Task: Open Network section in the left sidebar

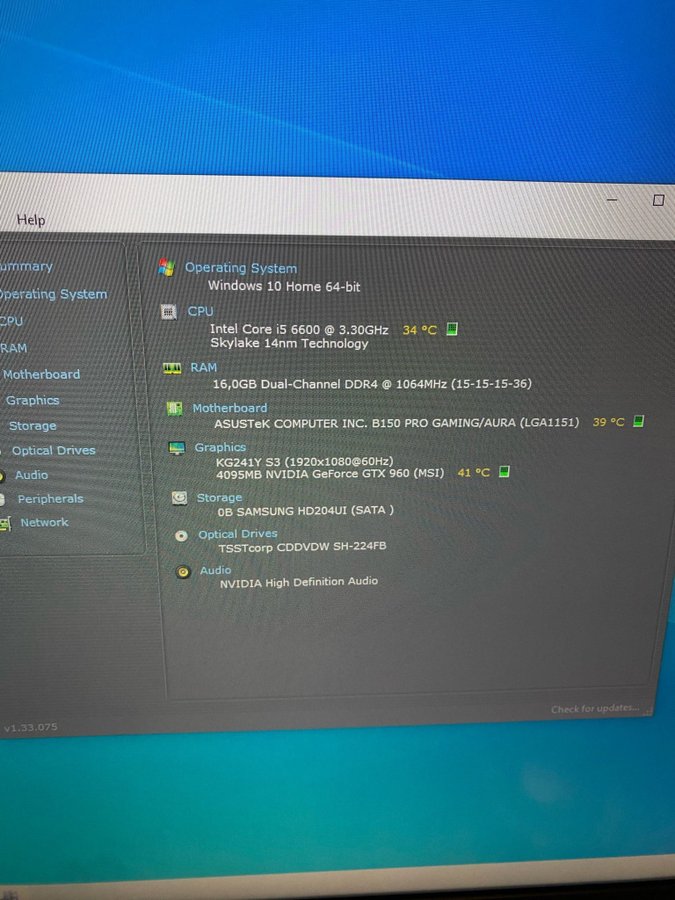Action: 44,522
